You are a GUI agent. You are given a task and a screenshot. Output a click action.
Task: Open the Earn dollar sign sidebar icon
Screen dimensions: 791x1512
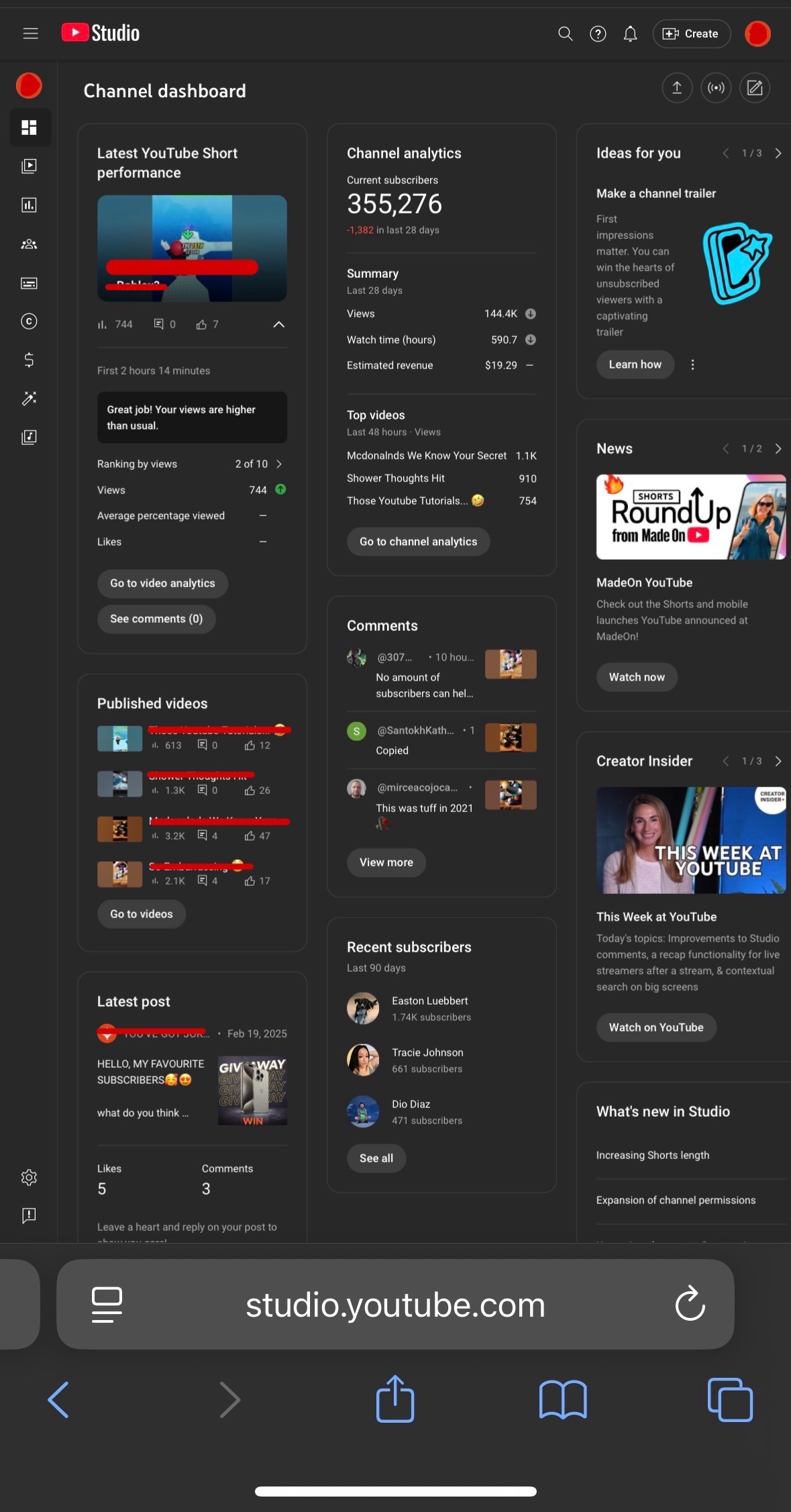[x=29, y=360]
